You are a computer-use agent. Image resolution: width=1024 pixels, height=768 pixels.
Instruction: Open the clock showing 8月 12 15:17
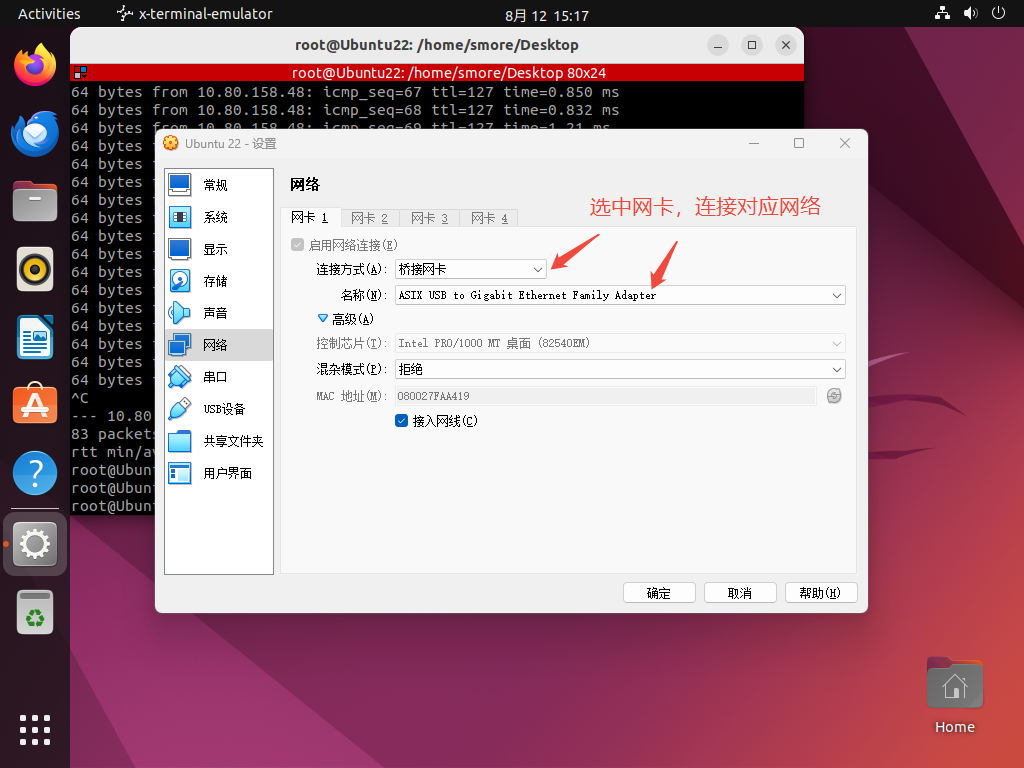(x=547, y=16)
